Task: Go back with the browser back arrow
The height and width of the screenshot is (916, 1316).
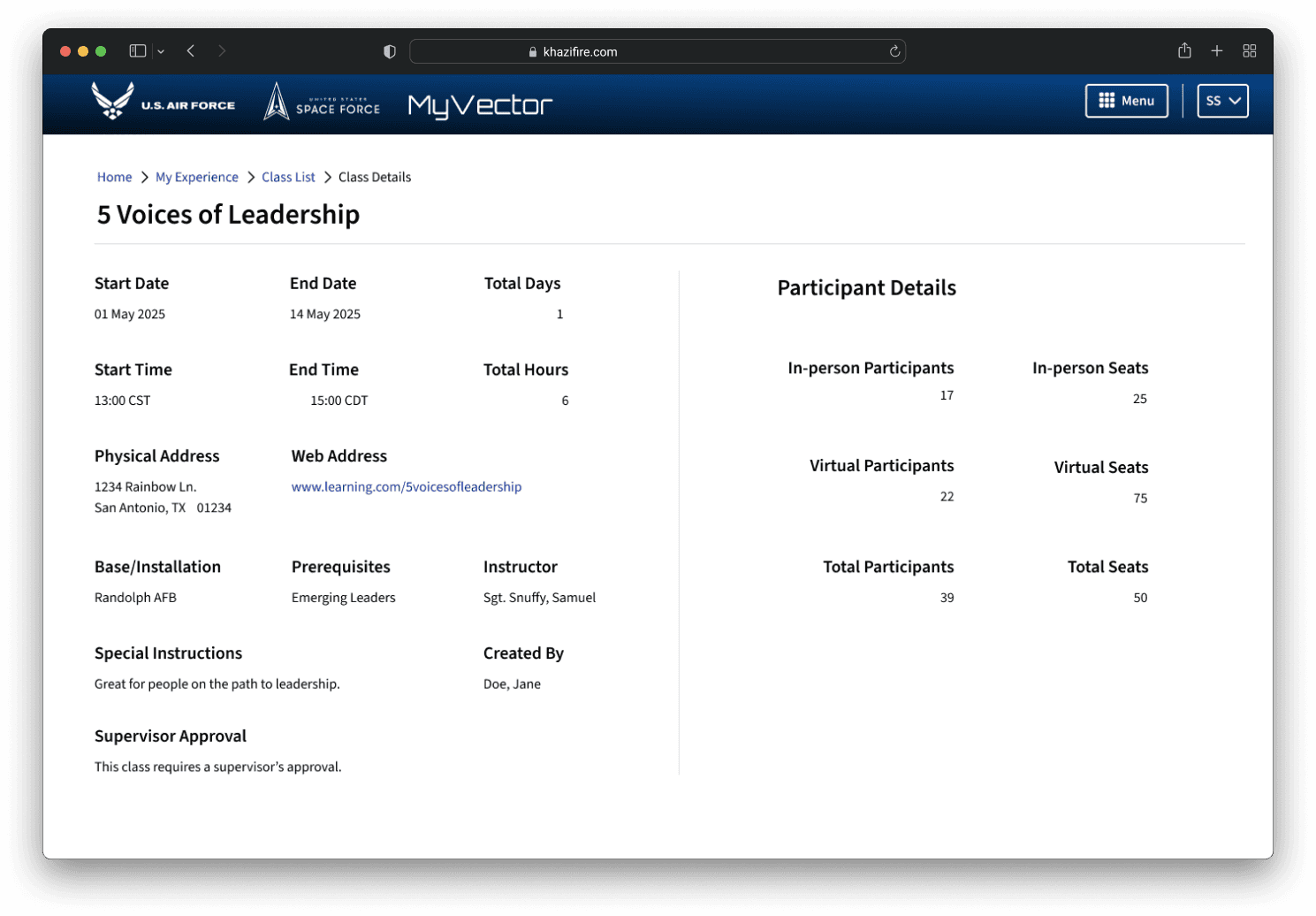Action: 191,51
